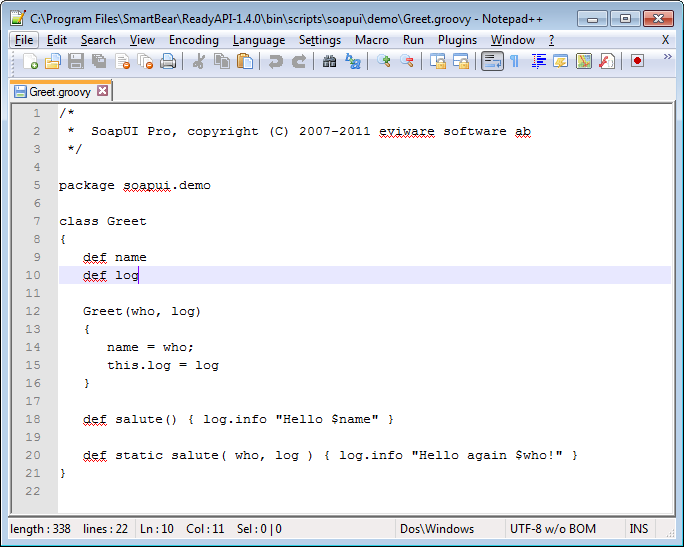The height and width of the screenshot is (547, 684).
Task: Disable the active Word Wrap button
Action: pyautogui.click(x=492, y=61)
